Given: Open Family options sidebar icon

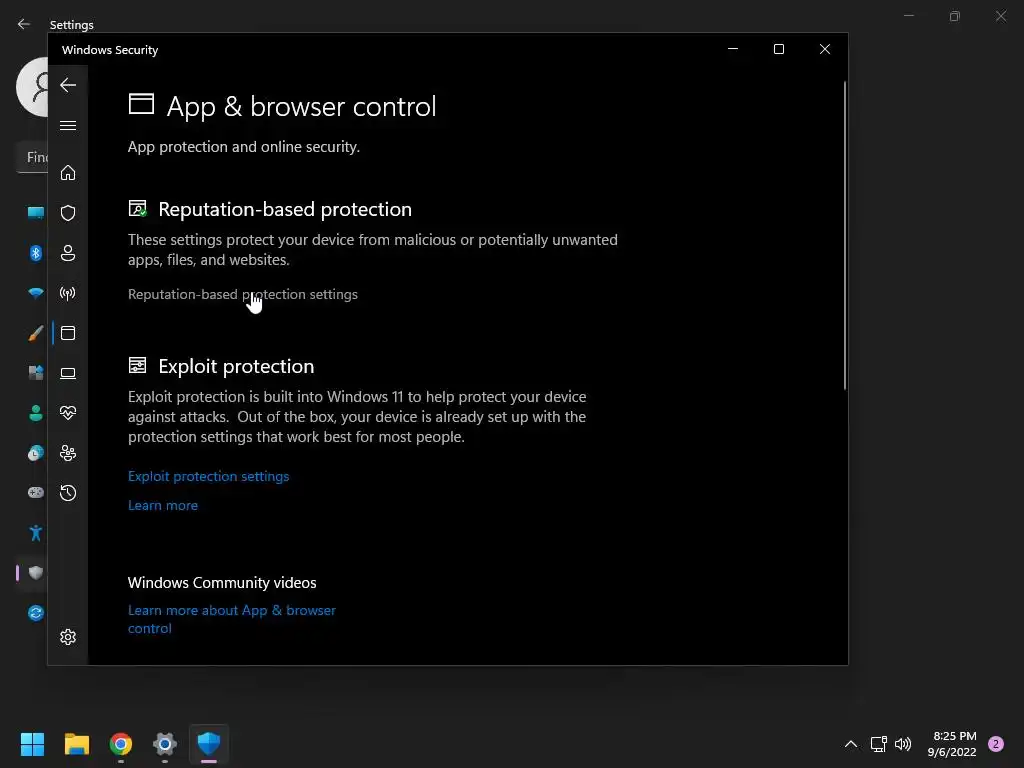Looking at the screenshot, I should point(68,453).
